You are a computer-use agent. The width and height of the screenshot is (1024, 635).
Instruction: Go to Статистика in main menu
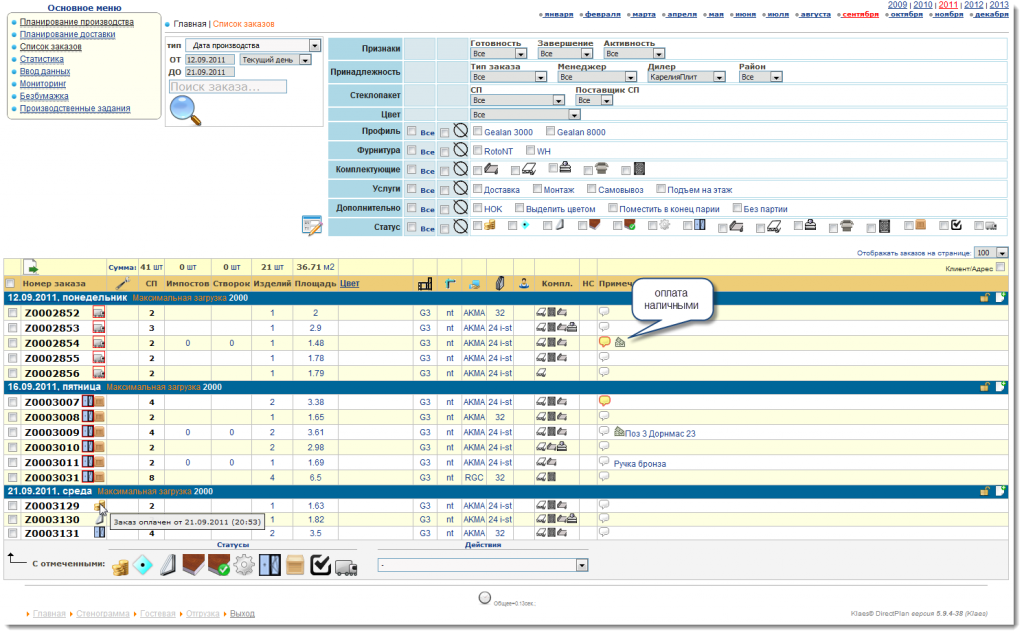click(x=42, y=59)
